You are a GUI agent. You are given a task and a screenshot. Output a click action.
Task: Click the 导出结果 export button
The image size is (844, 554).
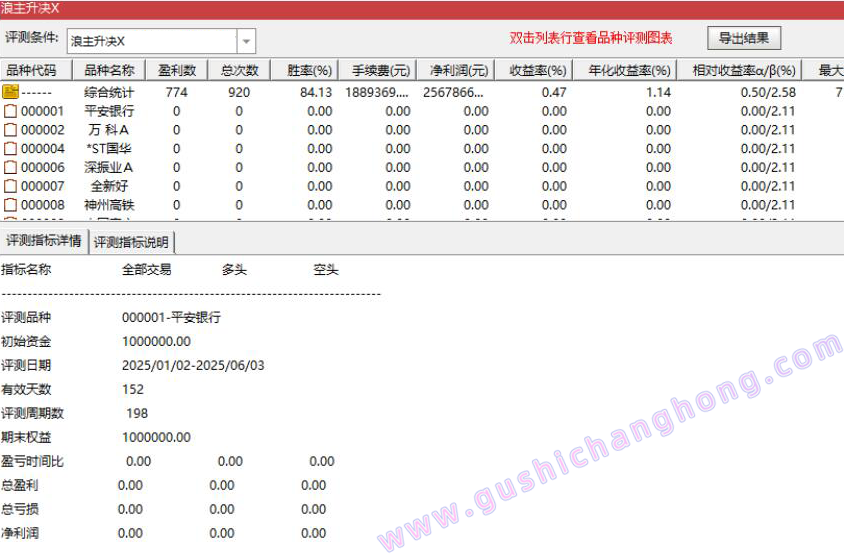(744, 38)
